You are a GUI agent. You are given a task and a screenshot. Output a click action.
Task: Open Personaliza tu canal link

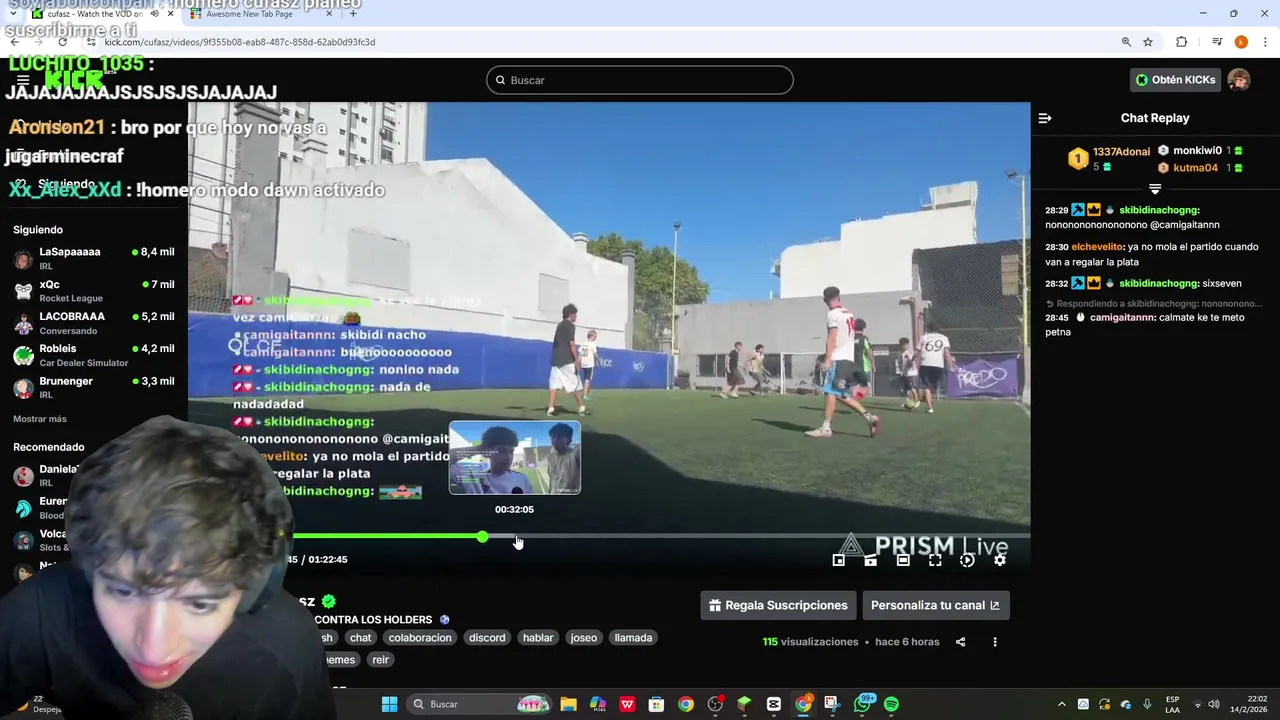[935, 605]
